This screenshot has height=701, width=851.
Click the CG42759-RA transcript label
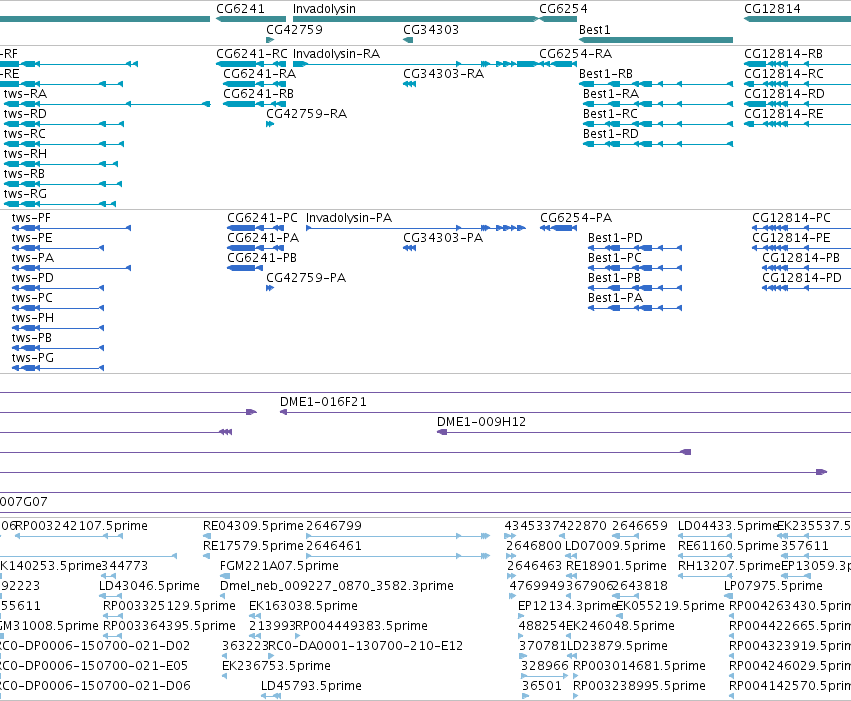[x=306, y=114]
